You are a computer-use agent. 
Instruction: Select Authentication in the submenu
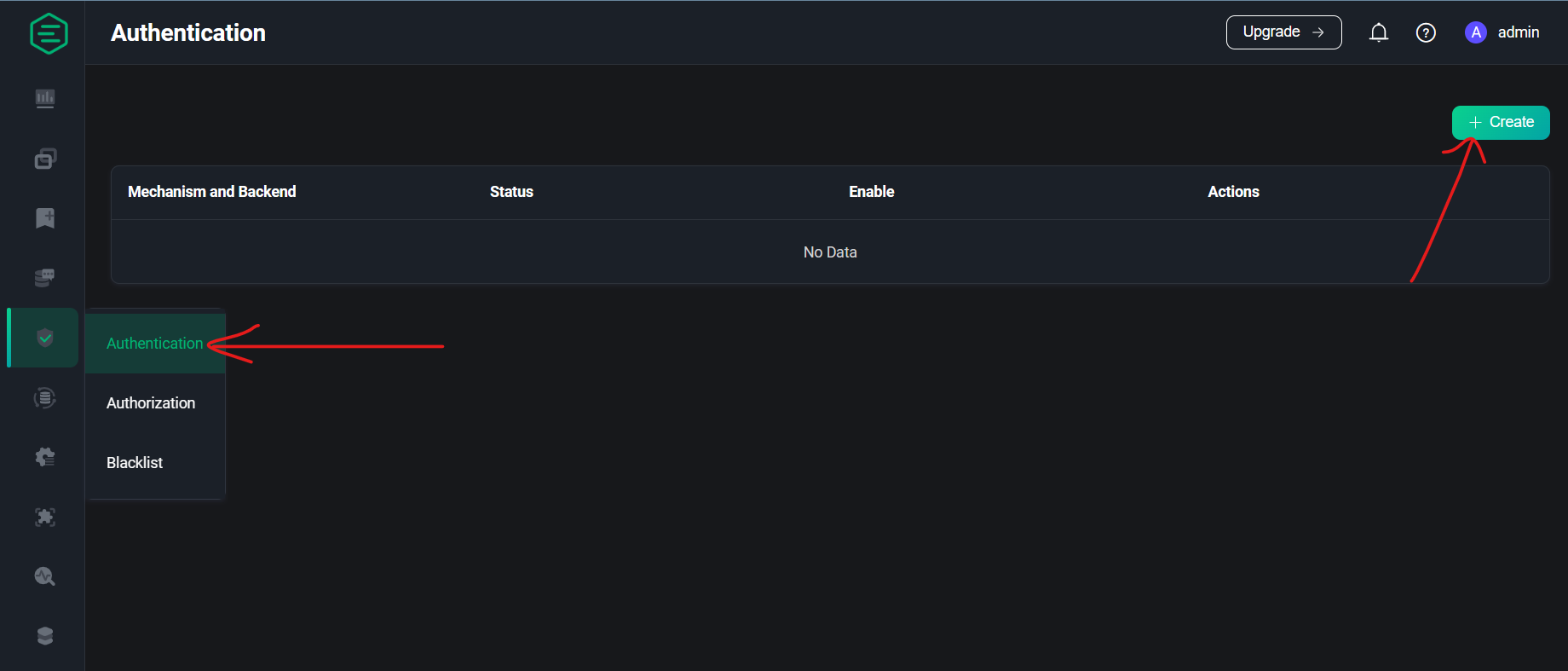(x=155, y=344)
